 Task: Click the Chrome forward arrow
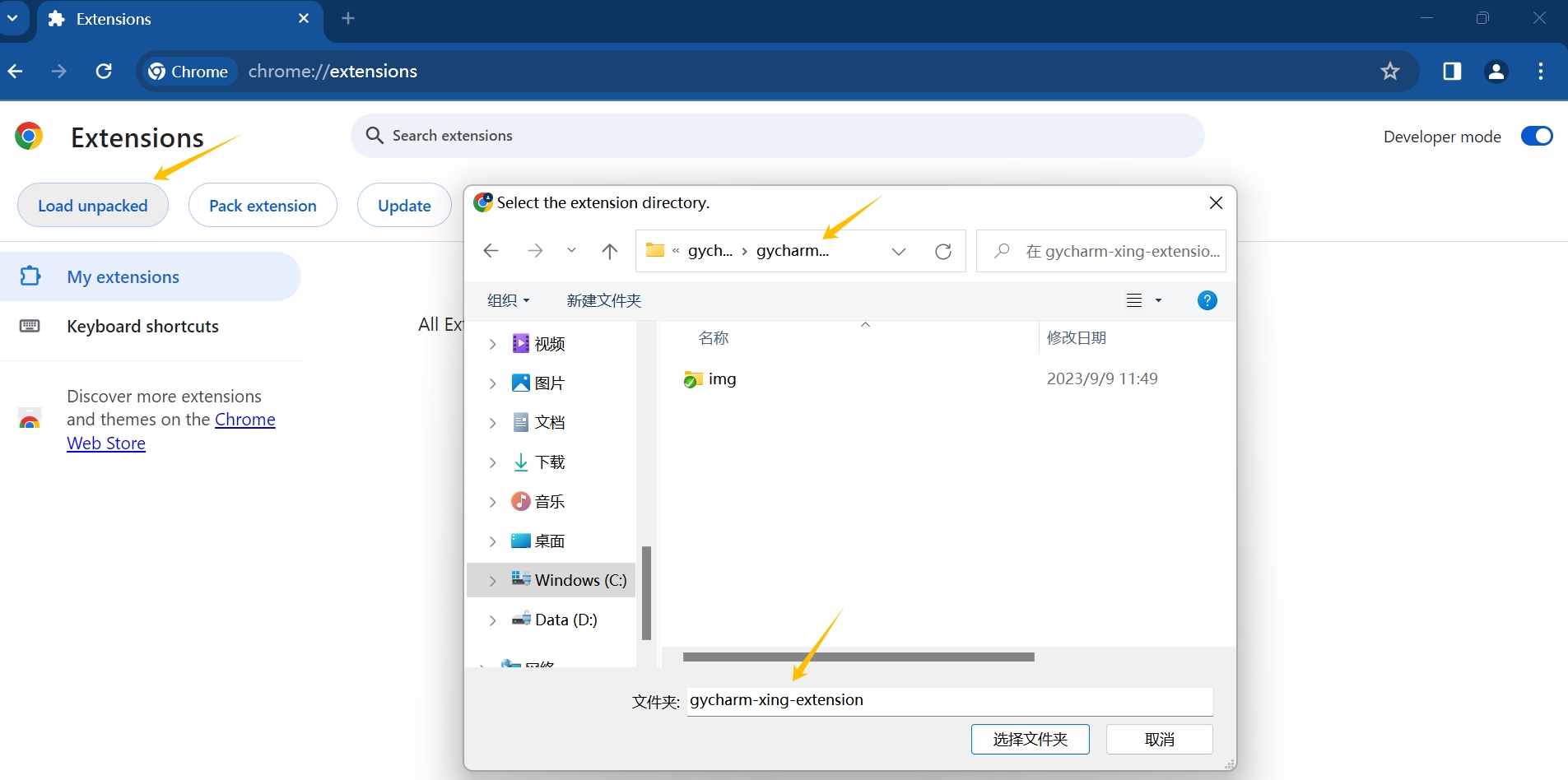pyautogui.click(x=59, y=72)
